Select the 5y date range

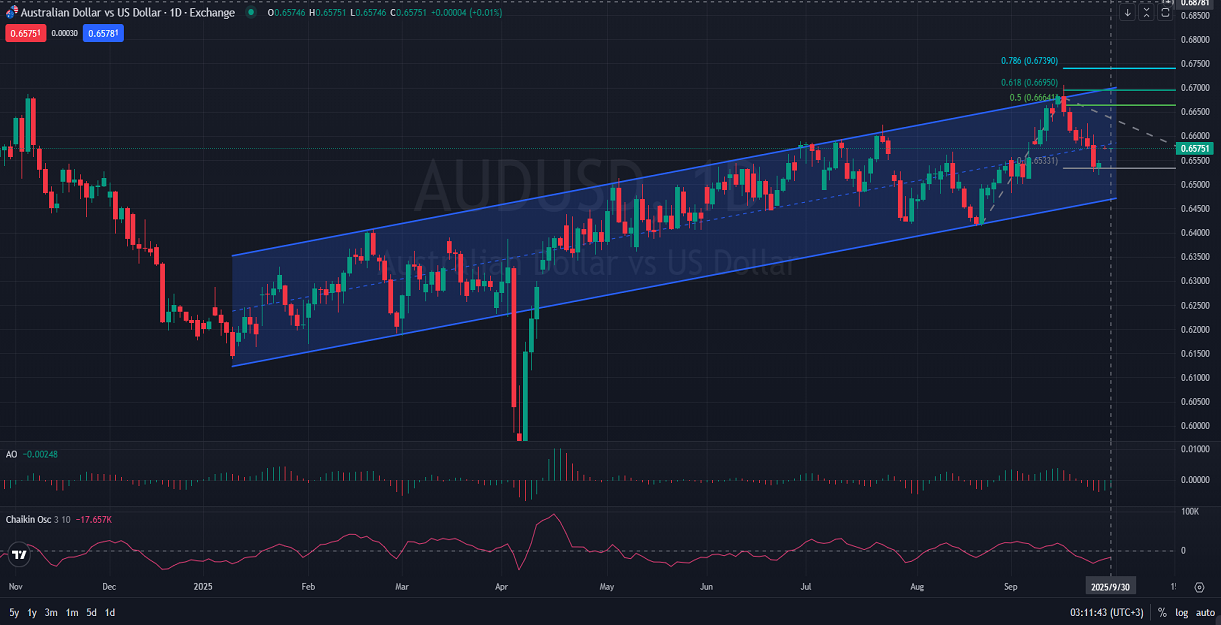point(14,612)
